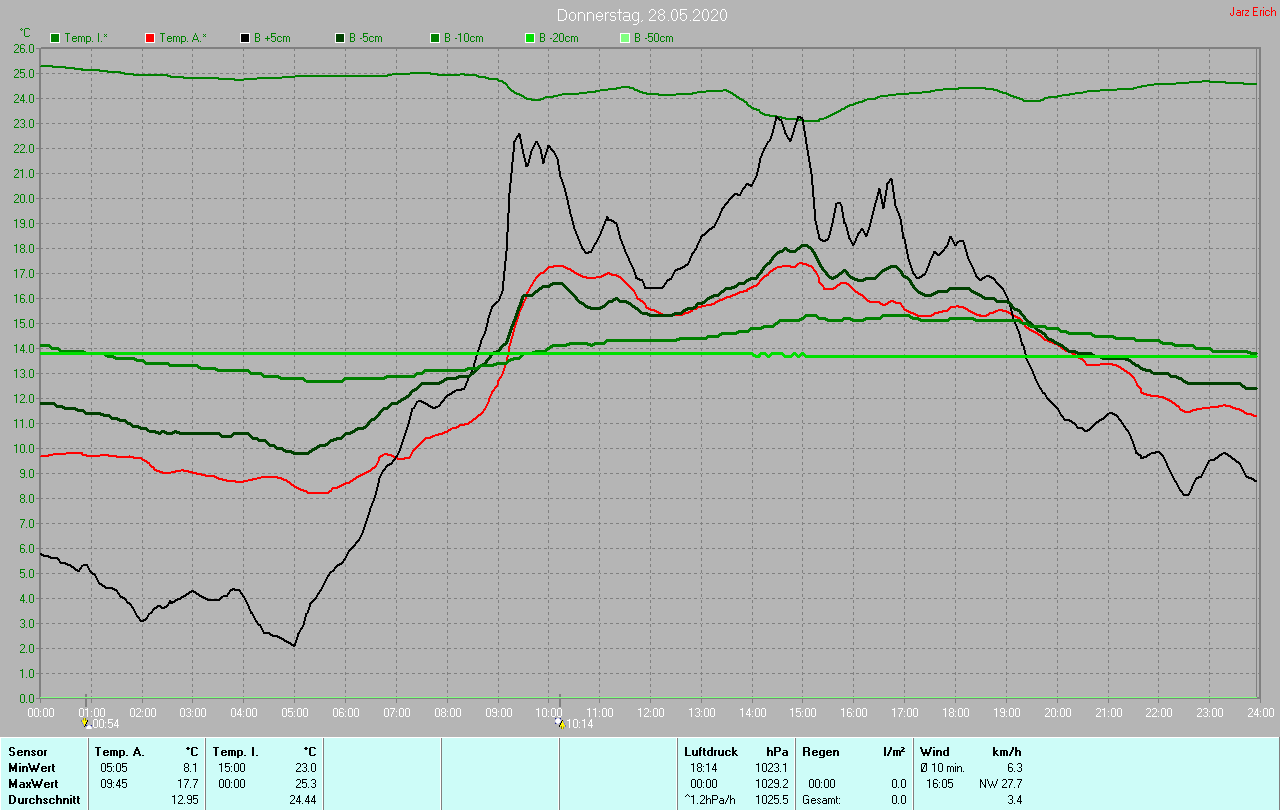Viewport: 1280px width, 810px height.
Task: Click the moonset icon at 00:54
Action: (x=86, y=721)
